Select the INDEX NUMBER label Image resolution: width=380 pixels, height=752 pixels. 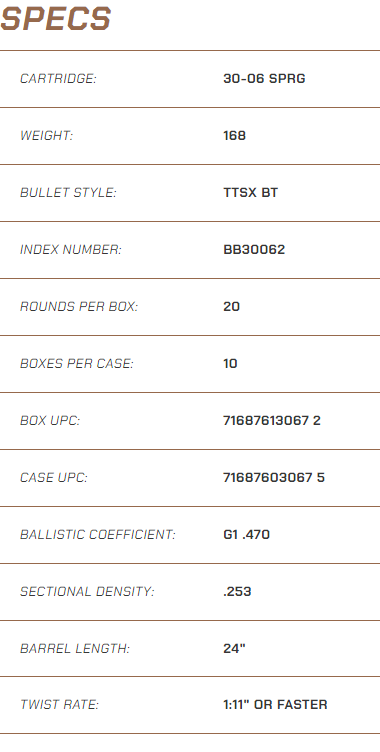click(x=71, y=250)
